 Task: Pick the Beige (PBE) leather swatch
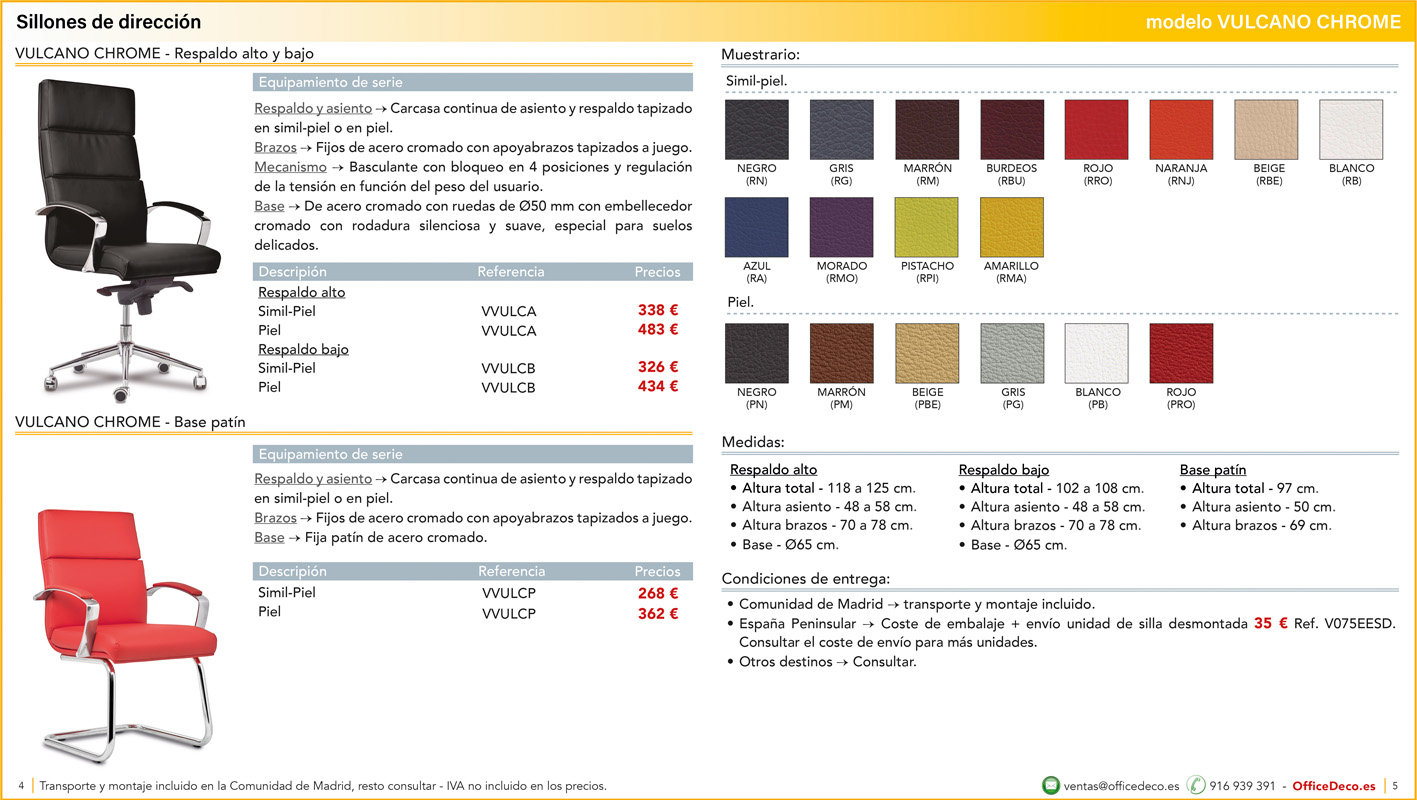point(927,353)
